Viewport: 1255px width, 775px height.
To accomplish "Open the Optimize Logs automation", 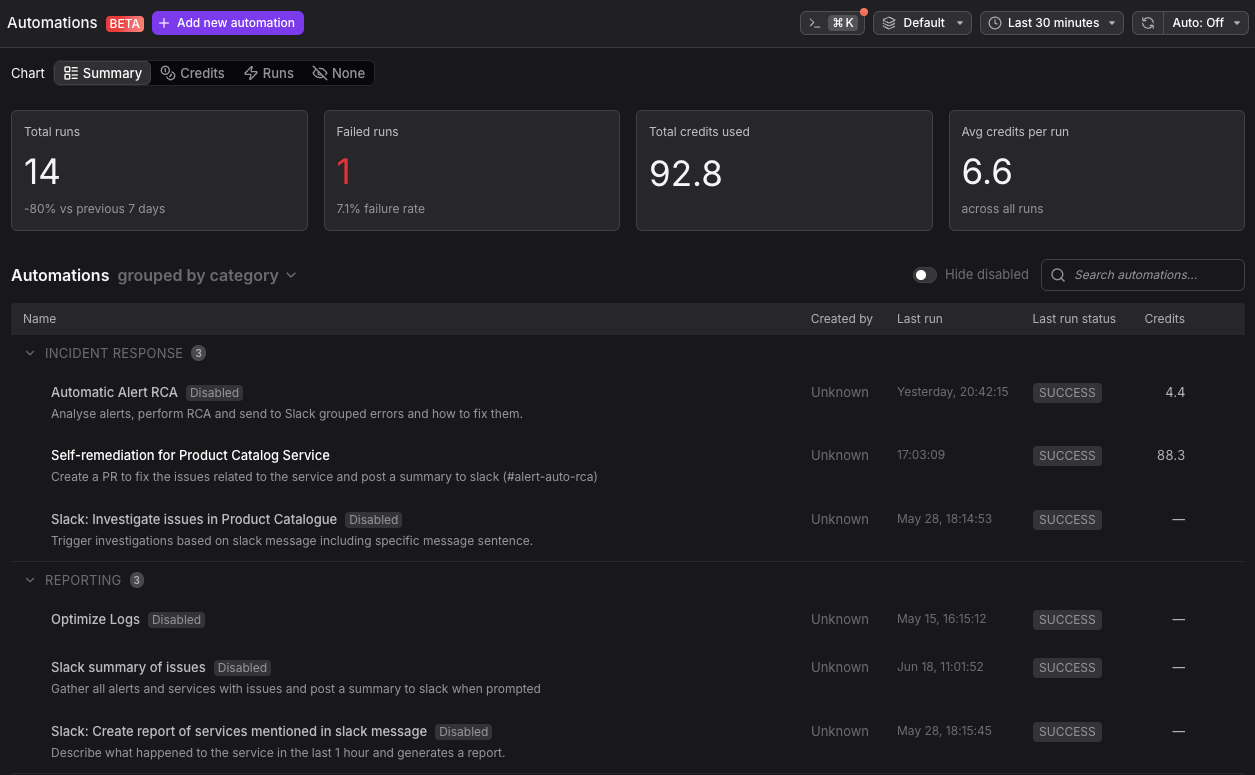I will pos(95,619).
